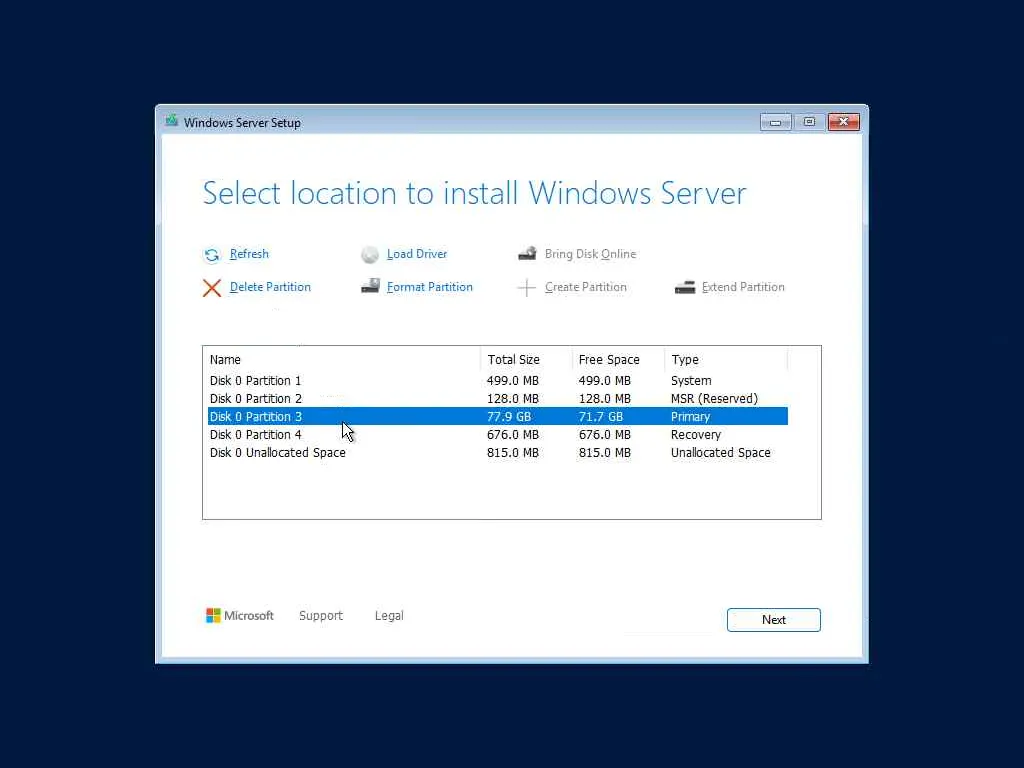Click the Total Size column header

click(x=526, y=360)
